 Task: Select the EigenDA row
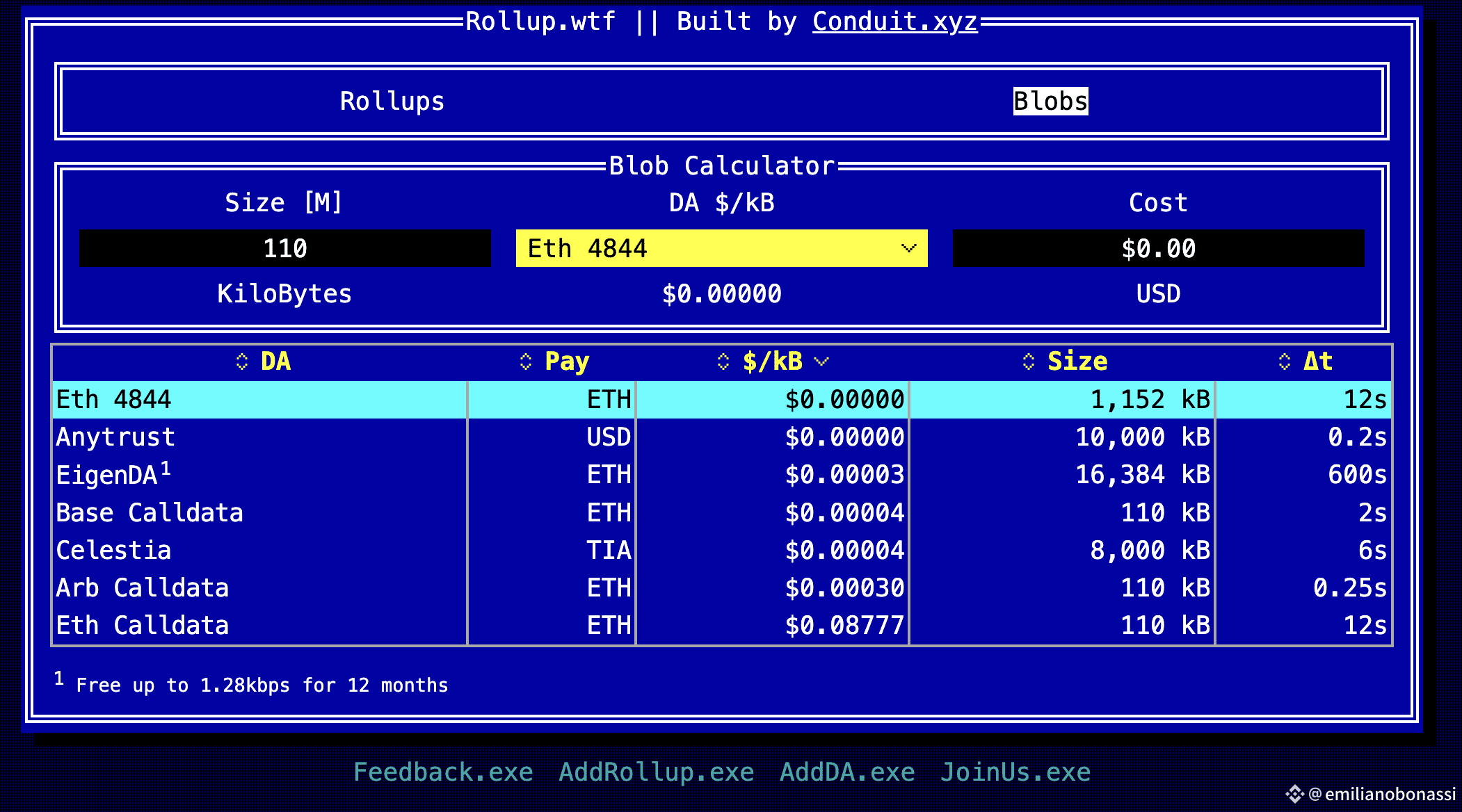pos(722,475)
